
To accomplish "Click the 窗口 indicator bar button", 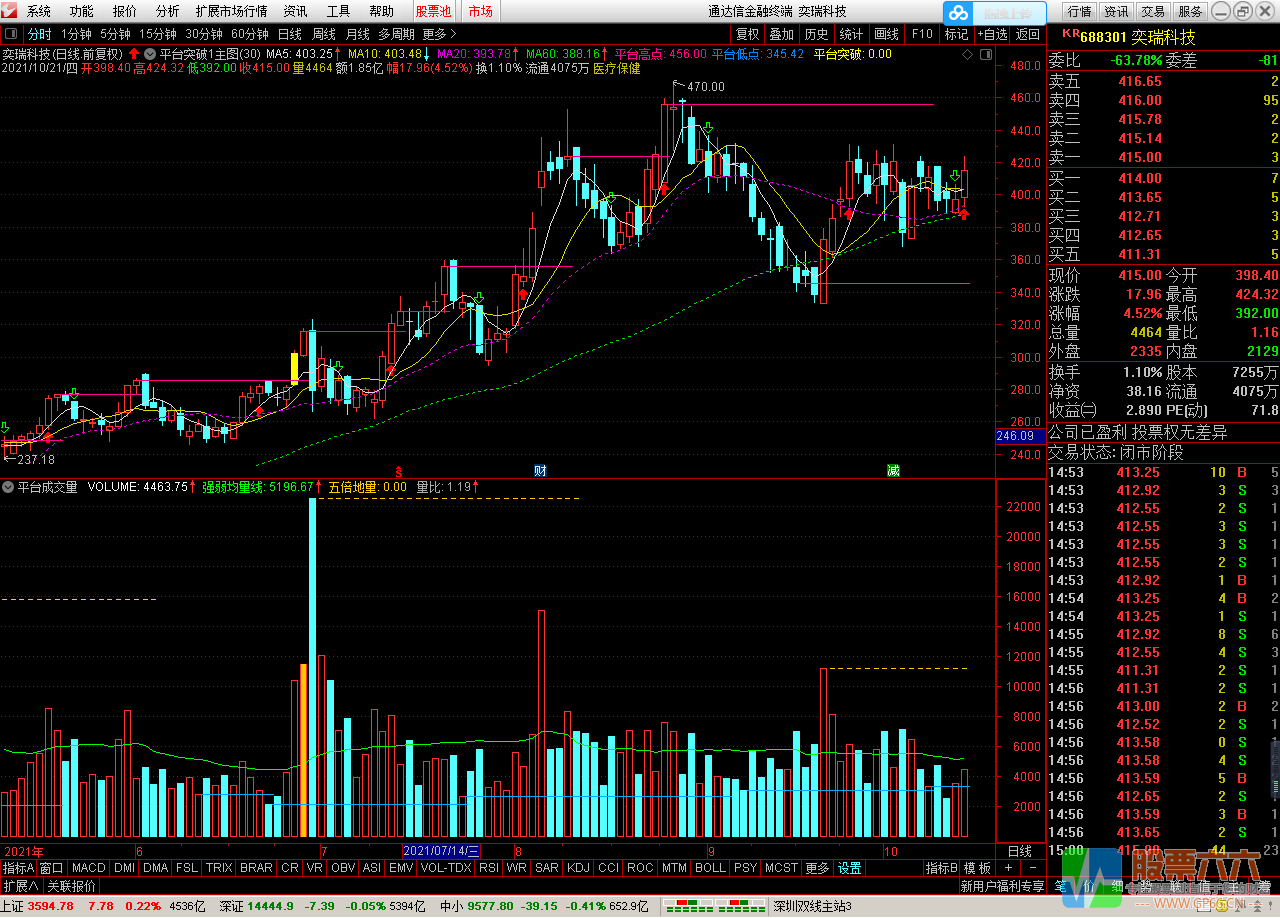I will (52, 868).
